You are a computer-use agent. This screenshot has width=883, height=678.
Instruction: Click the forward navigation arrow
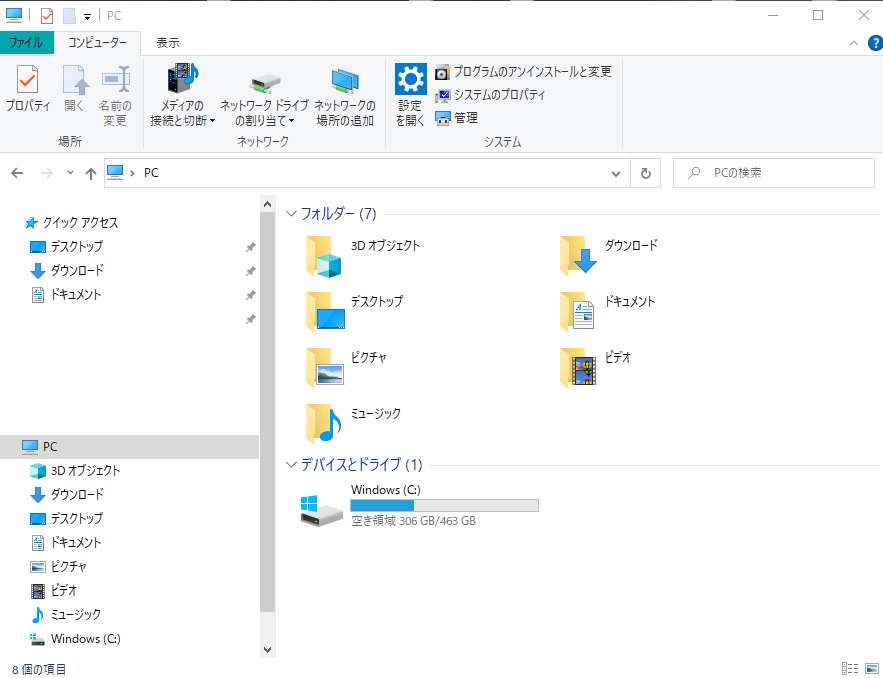click(47, 173)
